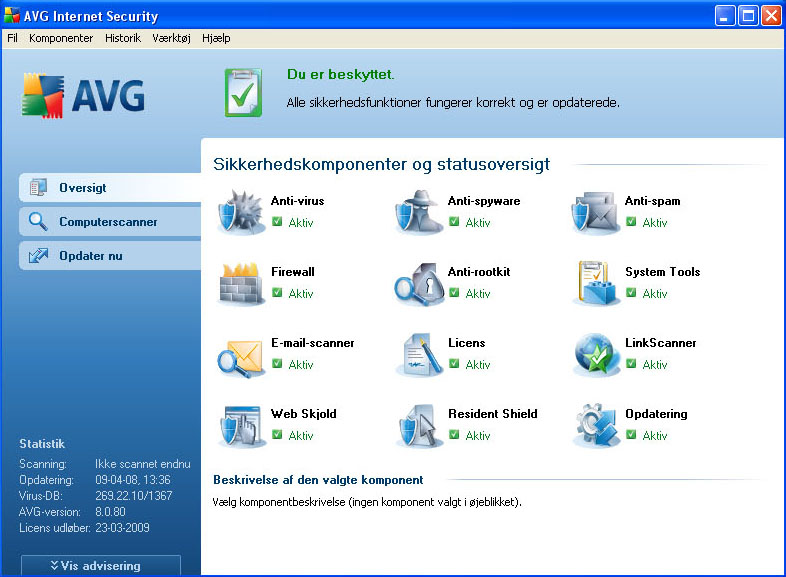Open the Anti-virus shield icon

pos(240,213)
